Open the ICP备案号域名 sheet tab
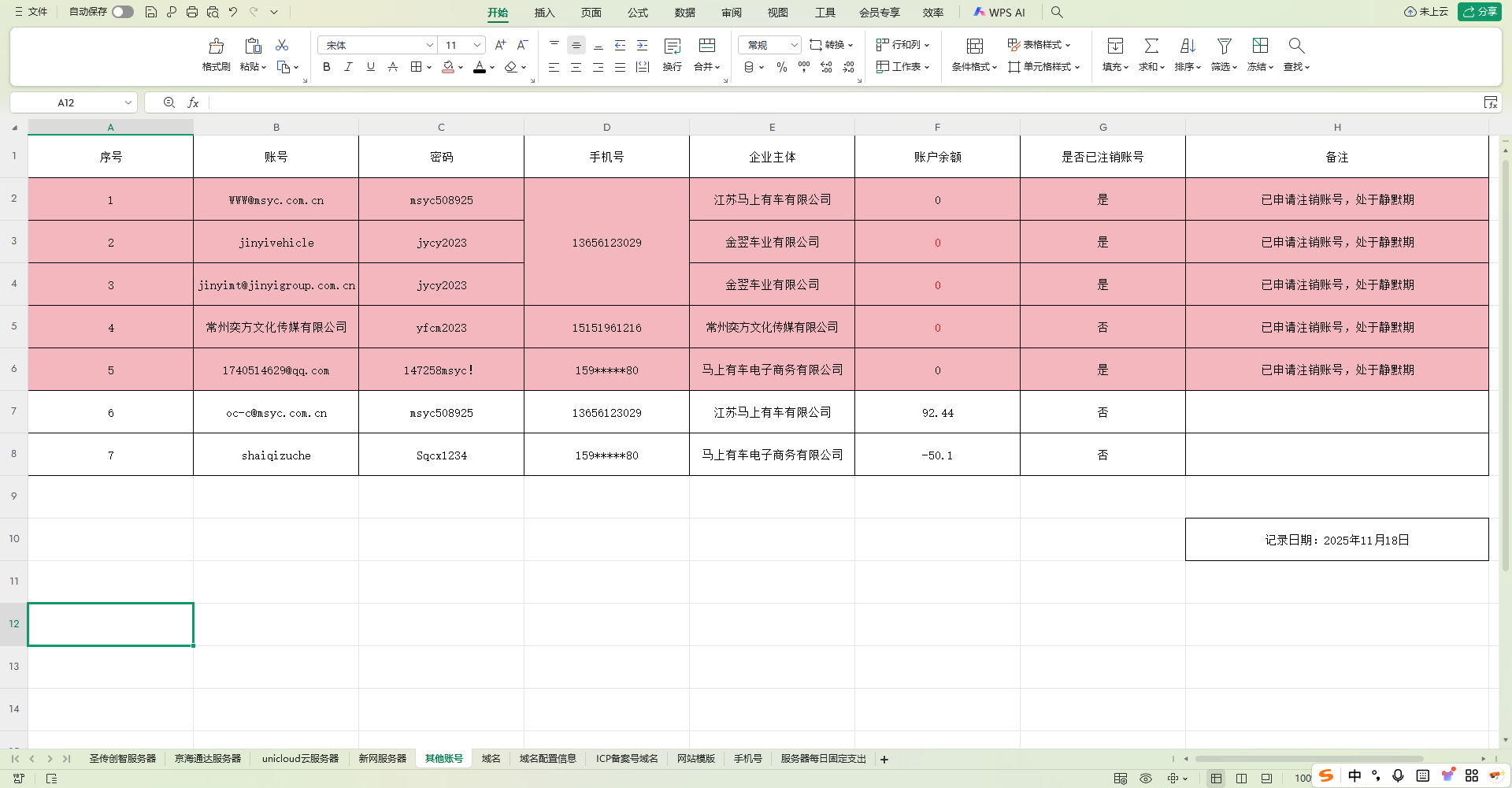1512x788 pixels. 626,759
